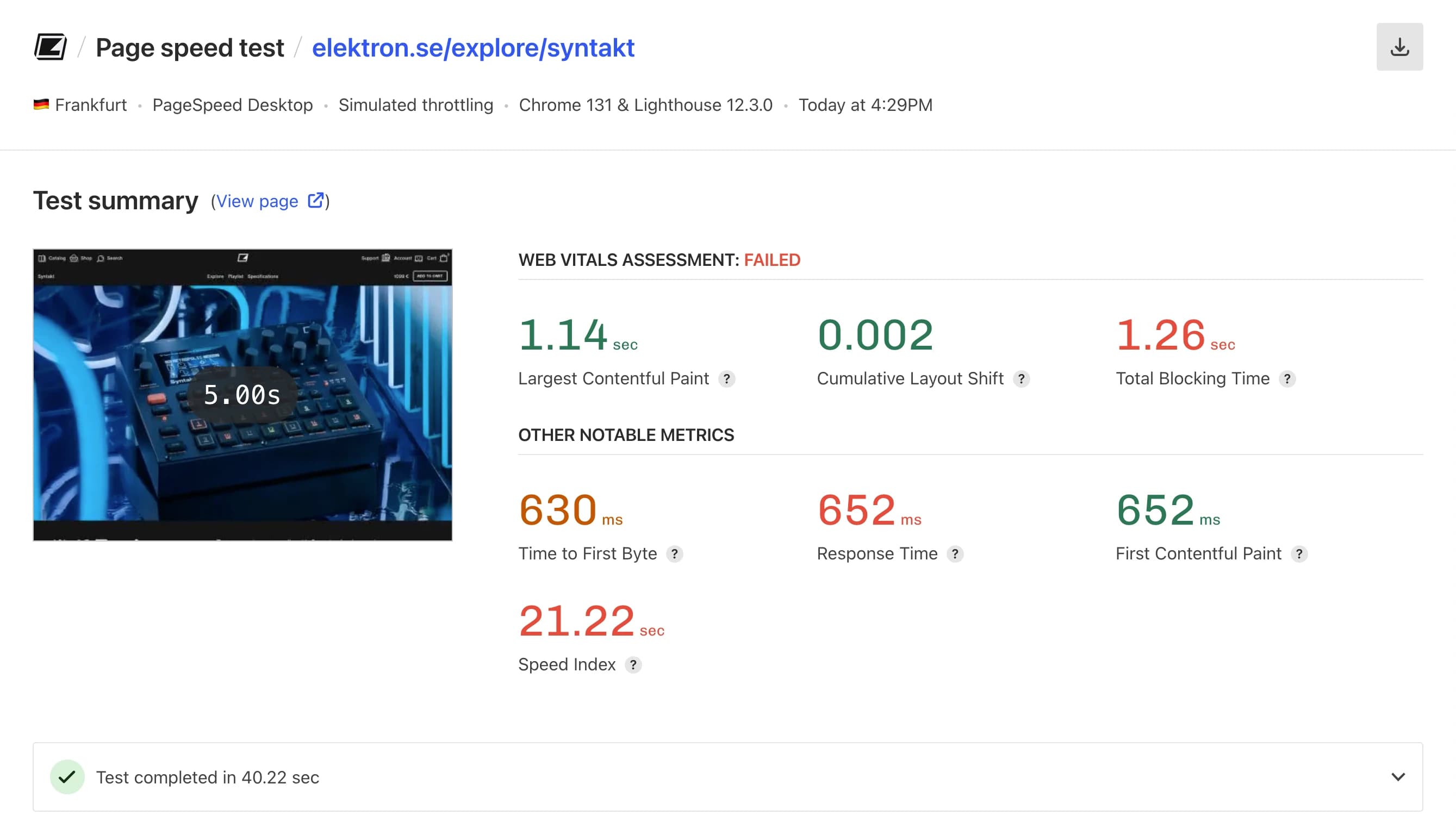Click the Page speed test breadcrumb
The height and width of the screenshot is (834, 1456).
point(190,47)
